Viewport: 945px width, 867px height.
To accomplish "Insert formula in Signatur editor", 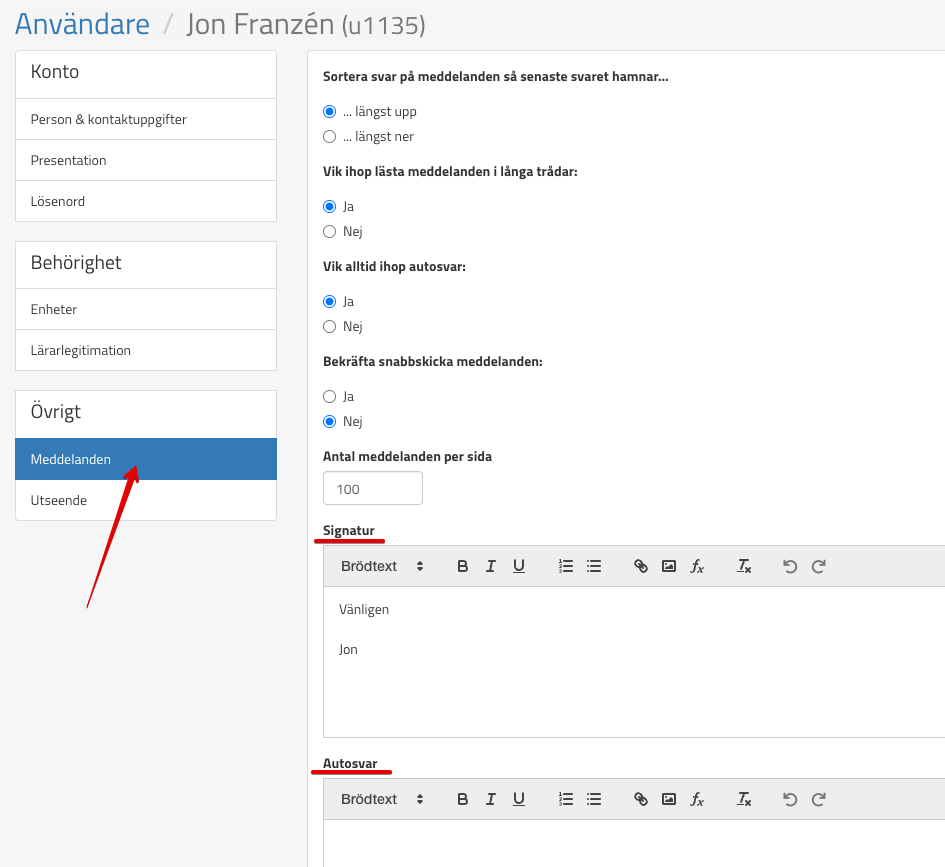I will (697, 566).
